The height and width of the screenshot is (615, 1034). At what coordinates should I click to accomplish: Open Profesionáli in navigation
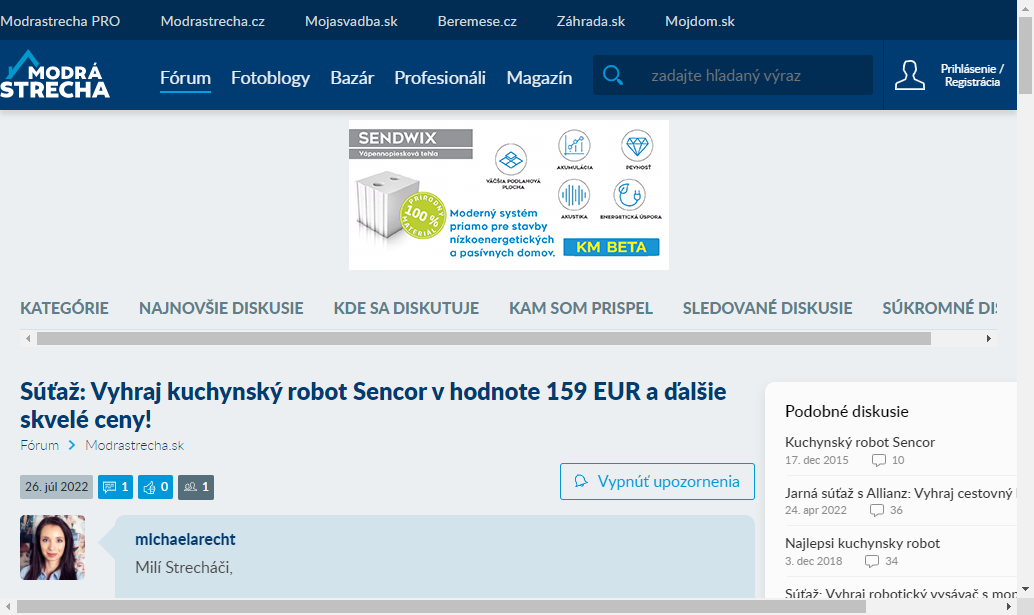(440, 78)
